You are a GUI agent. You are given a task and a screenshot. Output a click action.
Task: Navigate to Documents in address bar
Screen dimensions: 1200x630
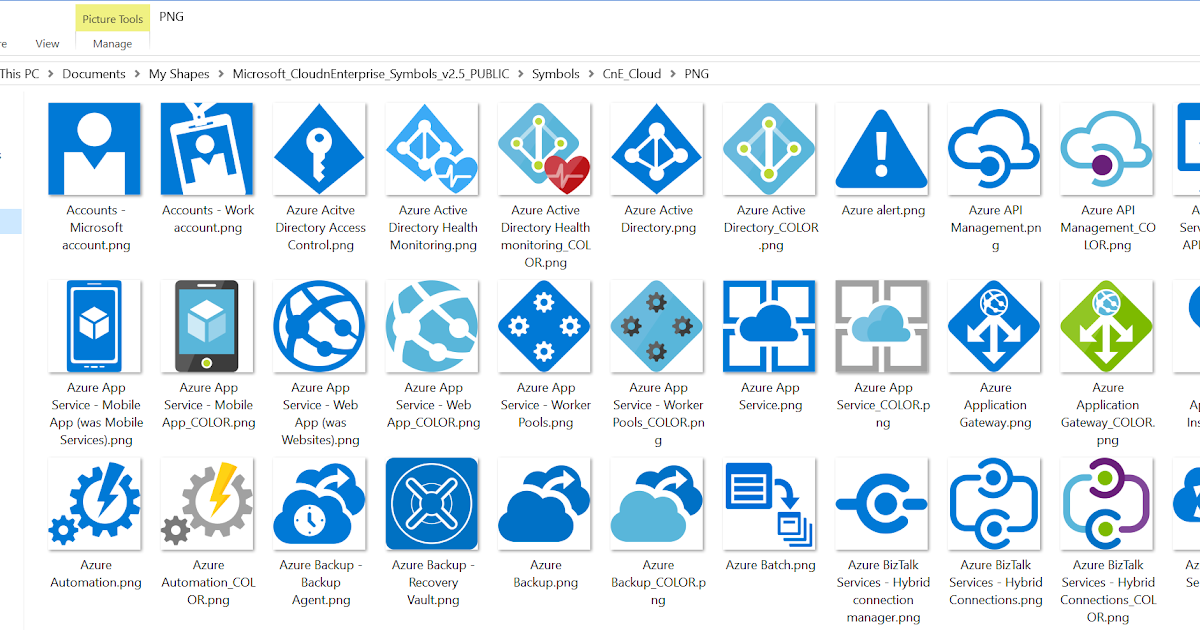[94, 74]
